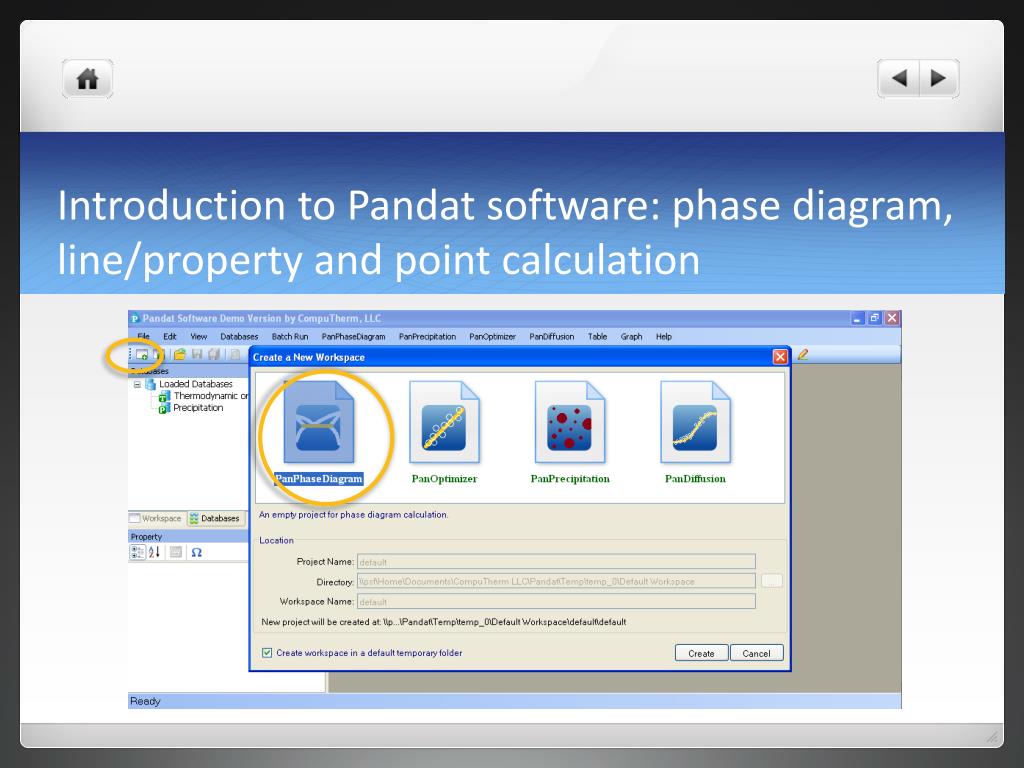This screenshot has width=1024, height=768.
Task: Select the Precipitation tree row
Action: [x=191, y=408]
